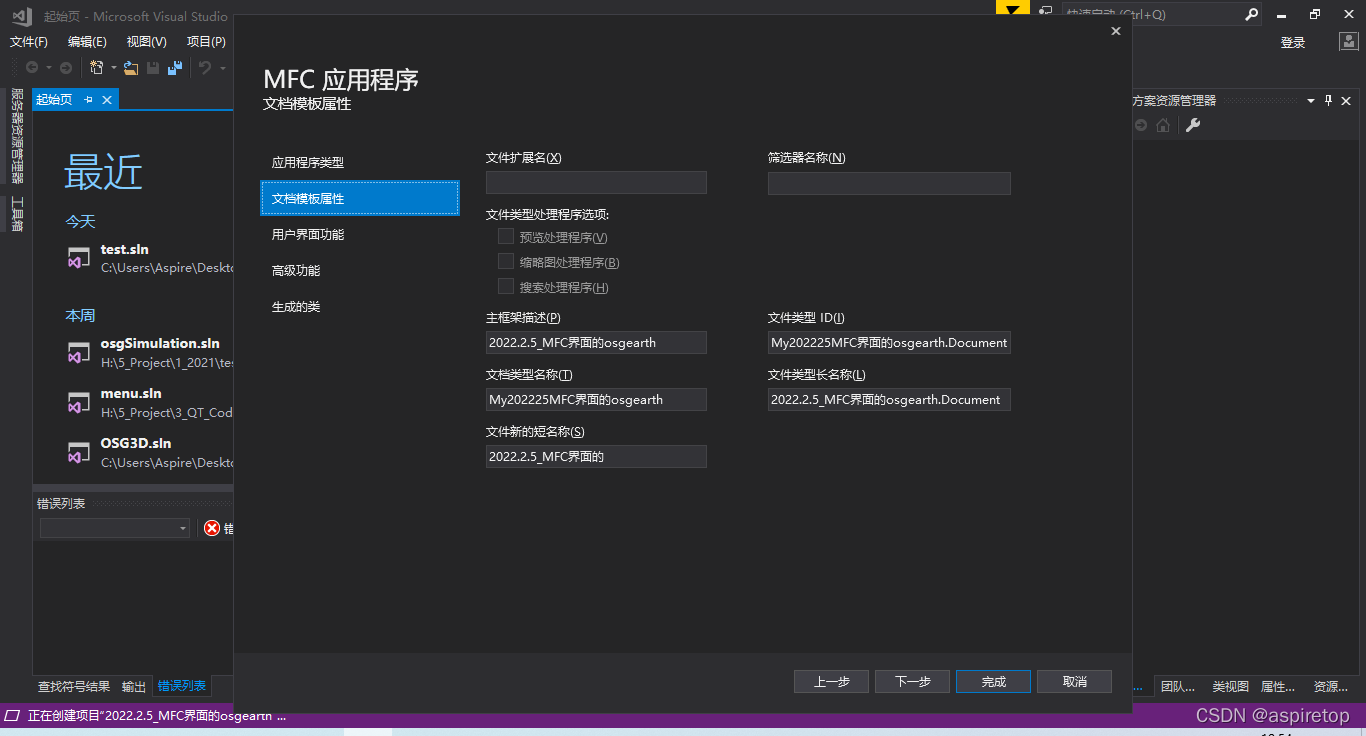Viewport: 1366px width, 736px height.
Task: Click the solution icon beside OSG3D.sln
Action: click(79, 452)
